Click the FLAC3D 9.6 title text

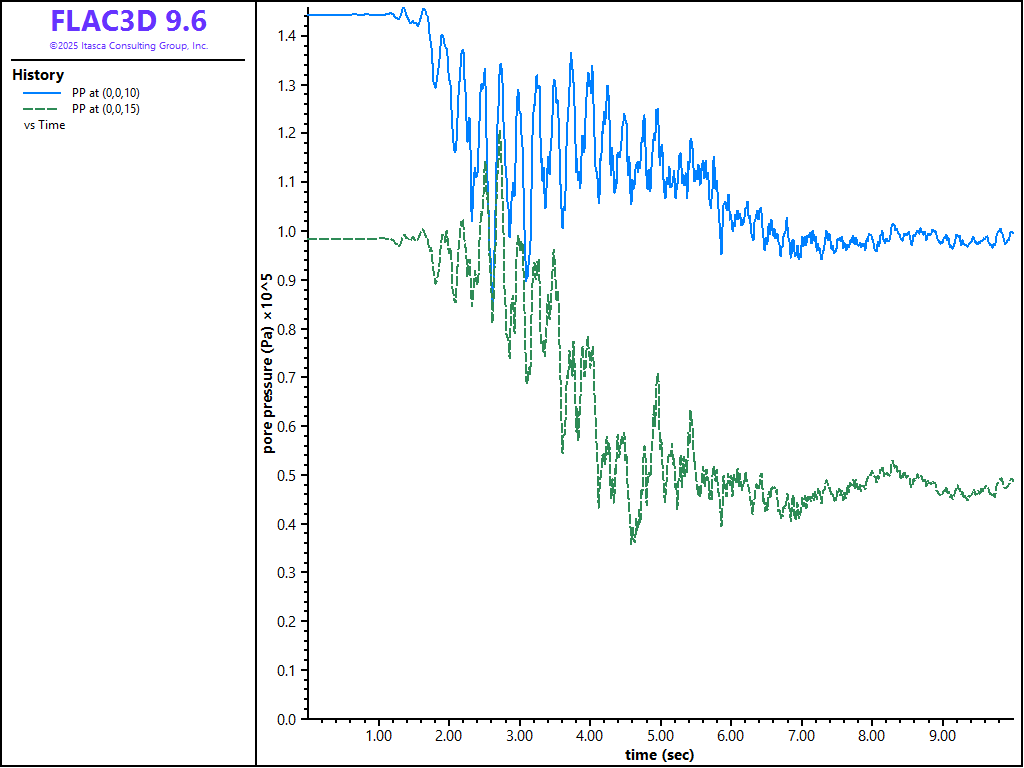[128, 21]
